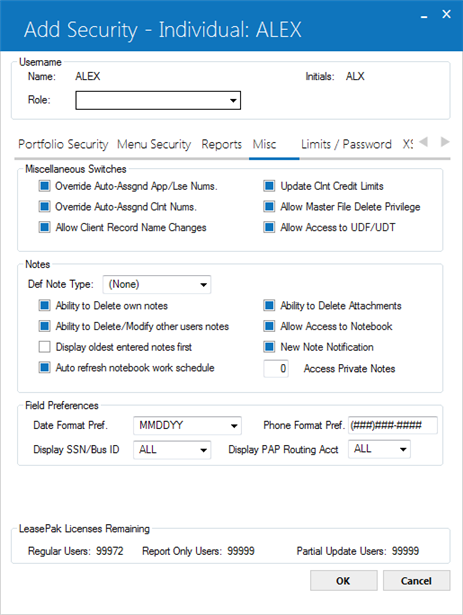The width and height of the screenshot is (463, 615).
Task: Toggle Ability to Delete Attachments
Action: 269,305
